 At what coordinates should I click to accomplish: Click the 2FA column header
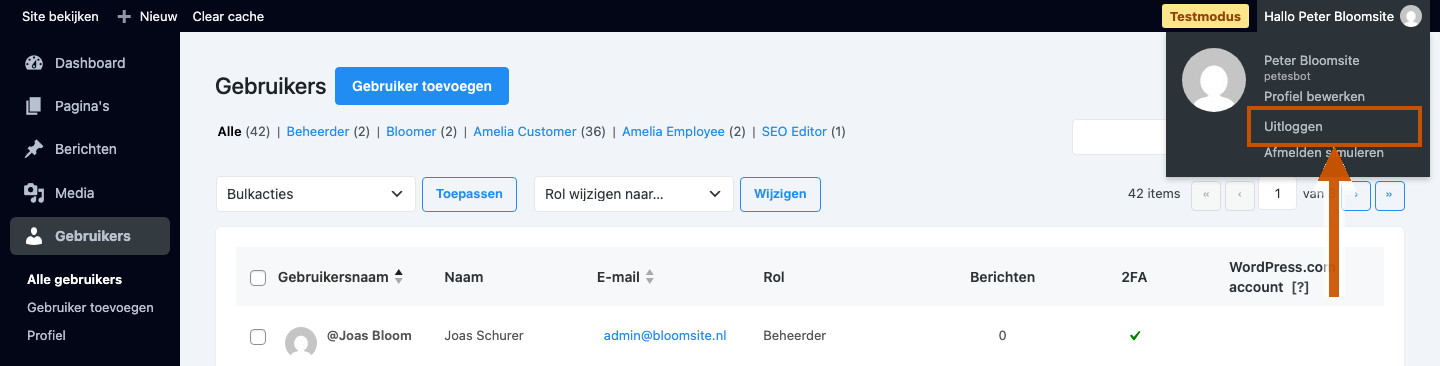pyautogui.click(x=1134, y=277)
